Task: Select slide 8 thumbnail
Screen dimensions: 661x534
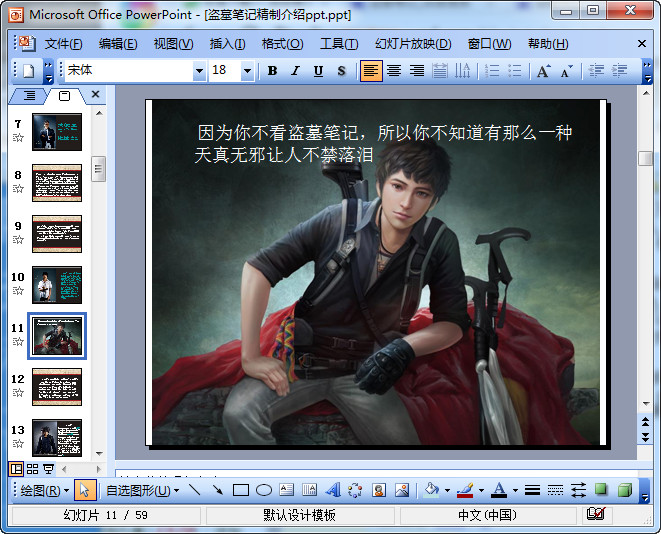Action: pos(57,183)
